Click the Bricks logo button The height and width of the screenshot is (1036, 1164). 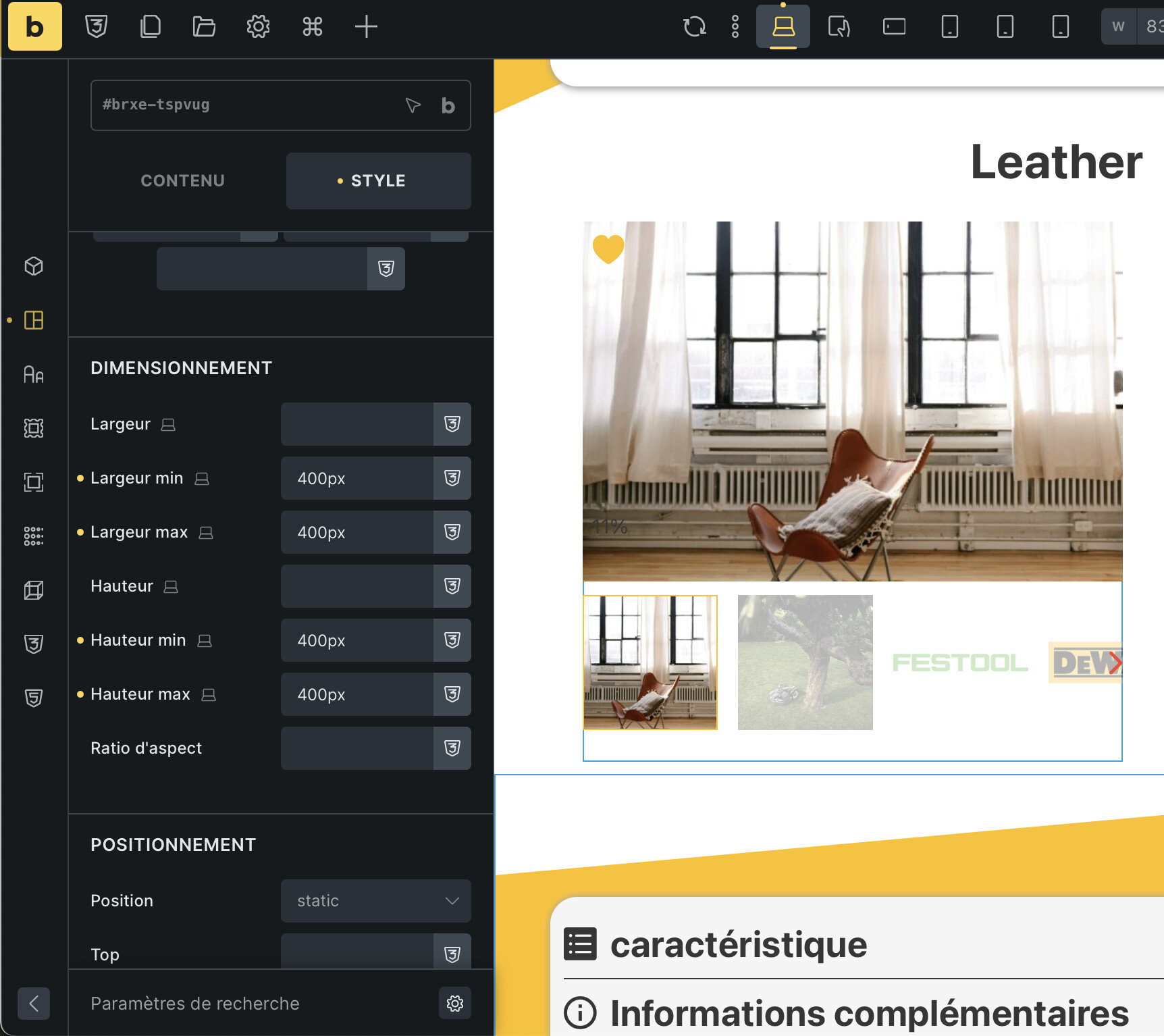(x=35, y=26)
